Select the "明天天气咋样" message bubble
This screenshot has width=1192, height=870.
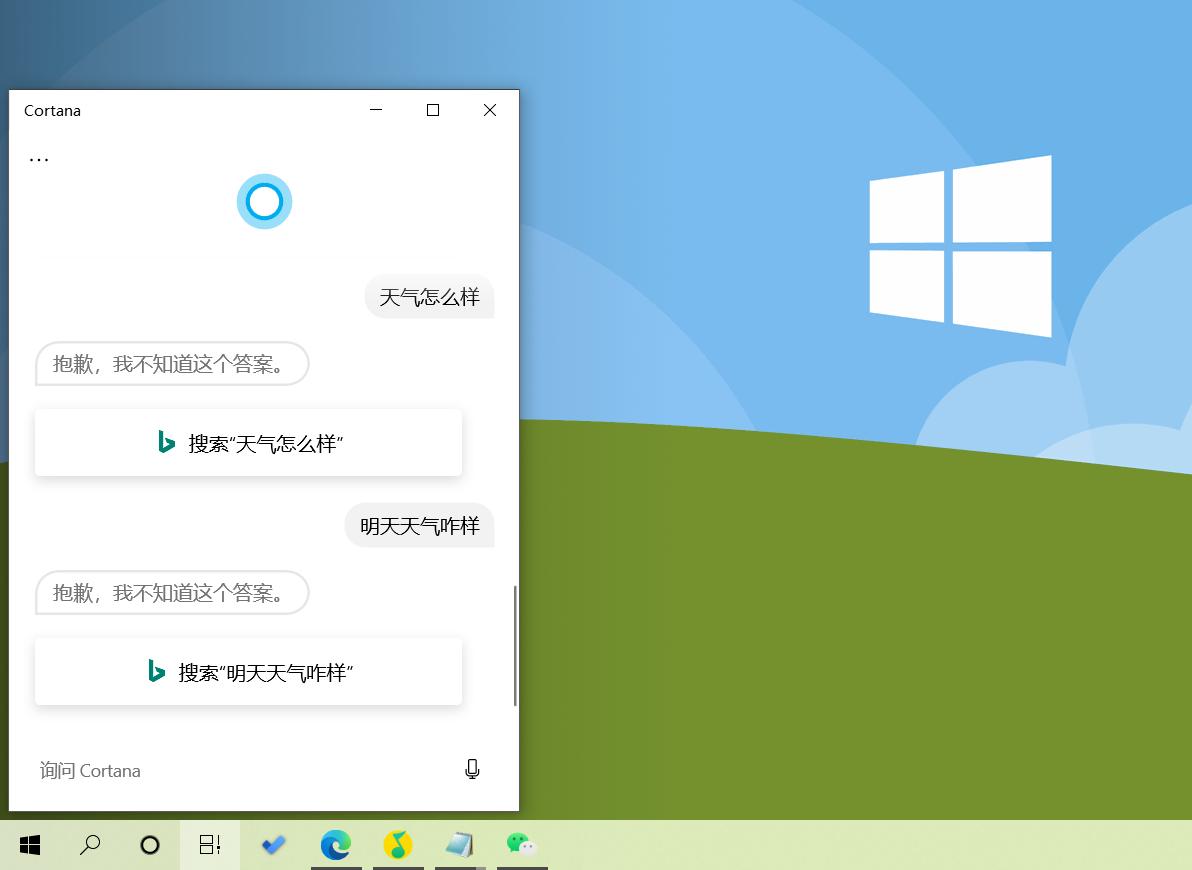[420, 525]
